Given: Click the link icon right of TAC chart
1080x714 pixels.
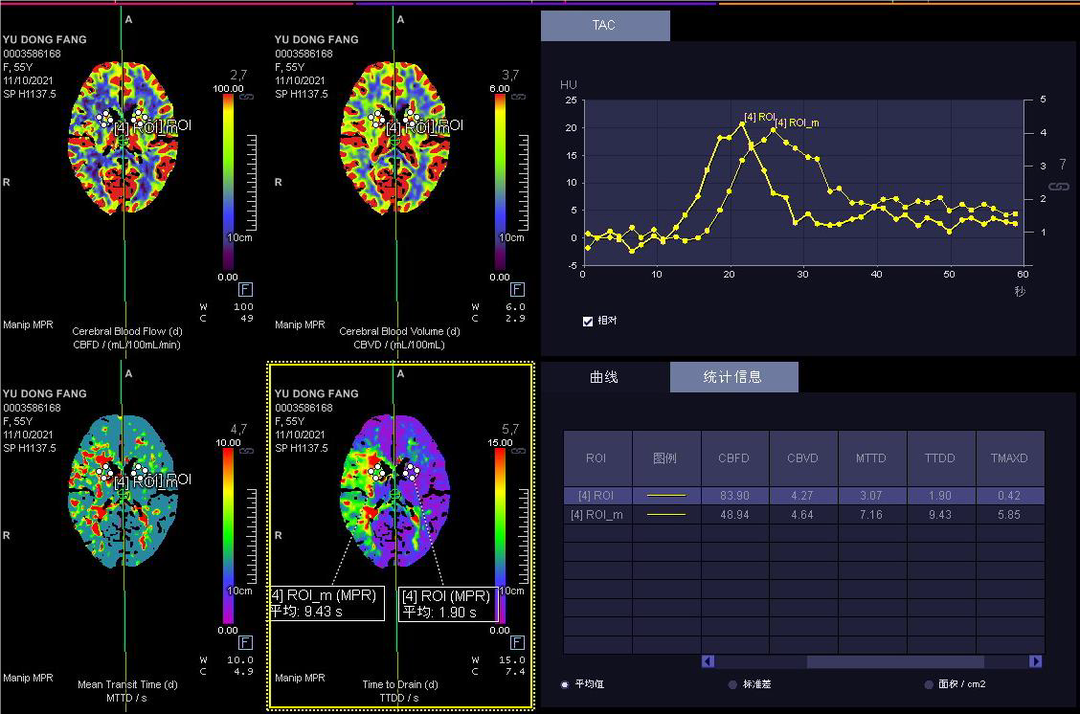Looking at the screenshot, I should tap(1059, 187).
